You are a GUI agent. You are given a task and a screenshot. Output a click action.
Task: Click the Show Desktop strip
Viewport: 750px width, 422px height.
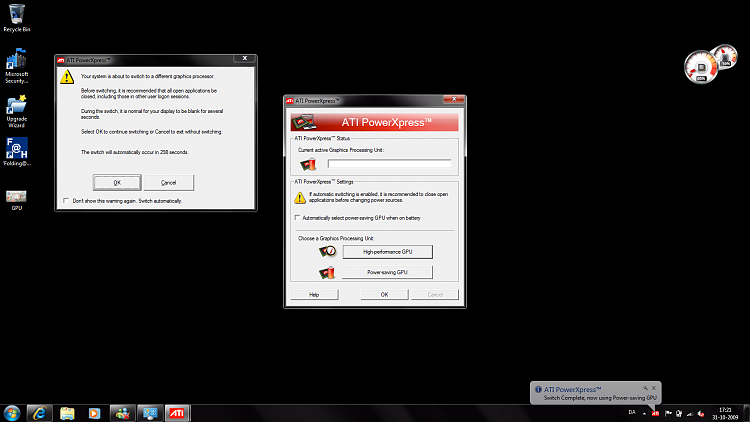747,413
